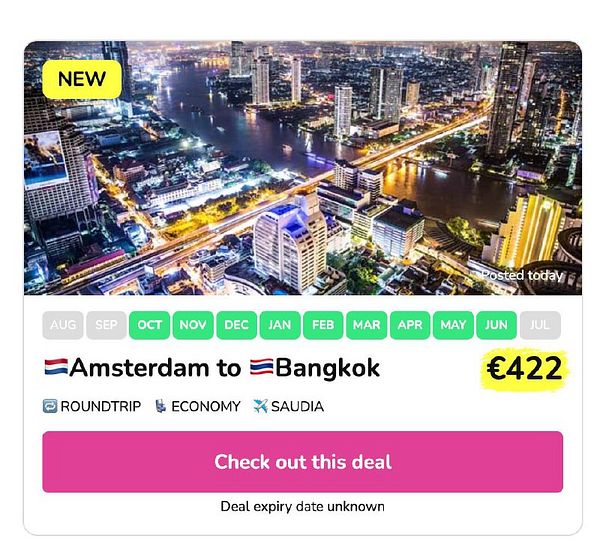
Task: Pick the MAY month chip
Action: point(453,325)
